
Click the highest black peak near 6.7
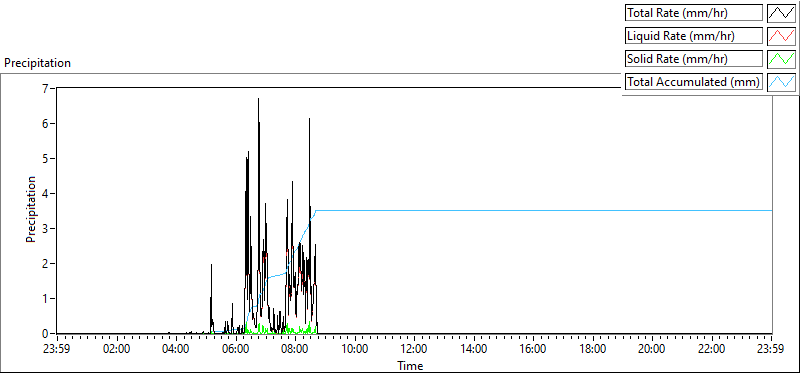pos(258,99)
